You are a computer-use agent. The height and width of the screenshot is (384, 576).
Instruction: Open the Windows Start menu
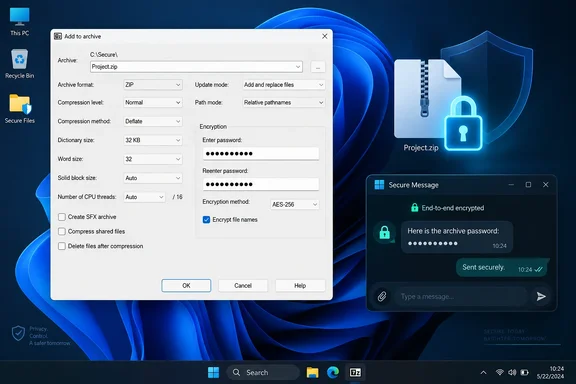tap(213, 372)
